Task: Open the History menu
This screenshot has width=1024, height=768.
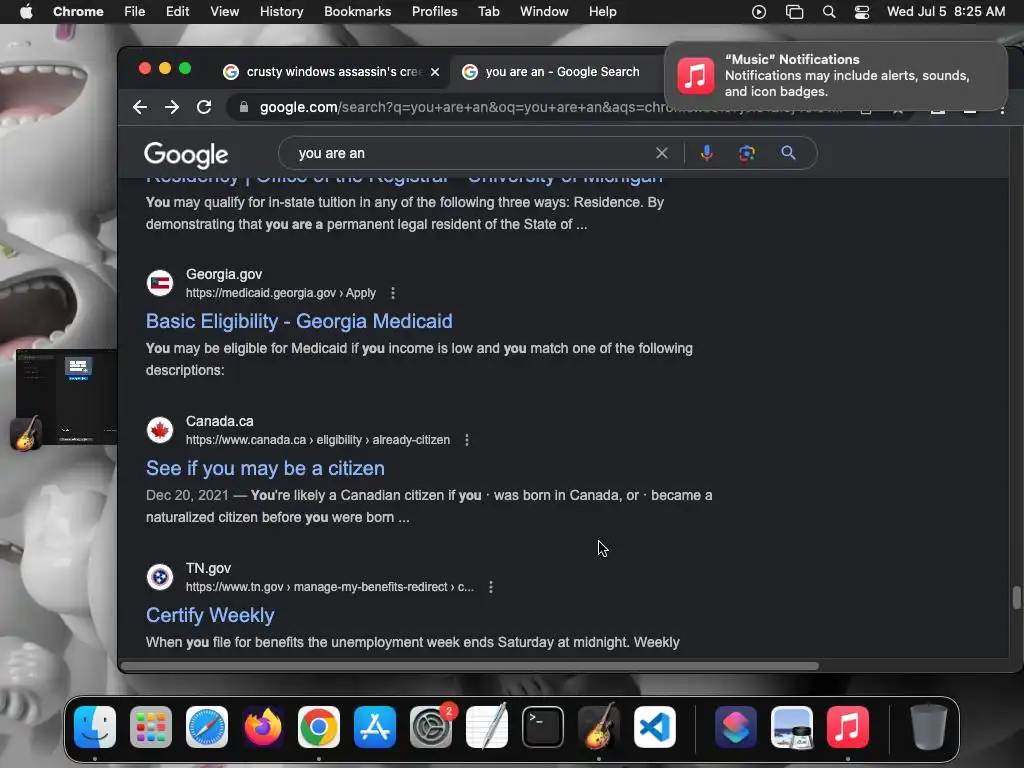Action: (x=281, y=12)
